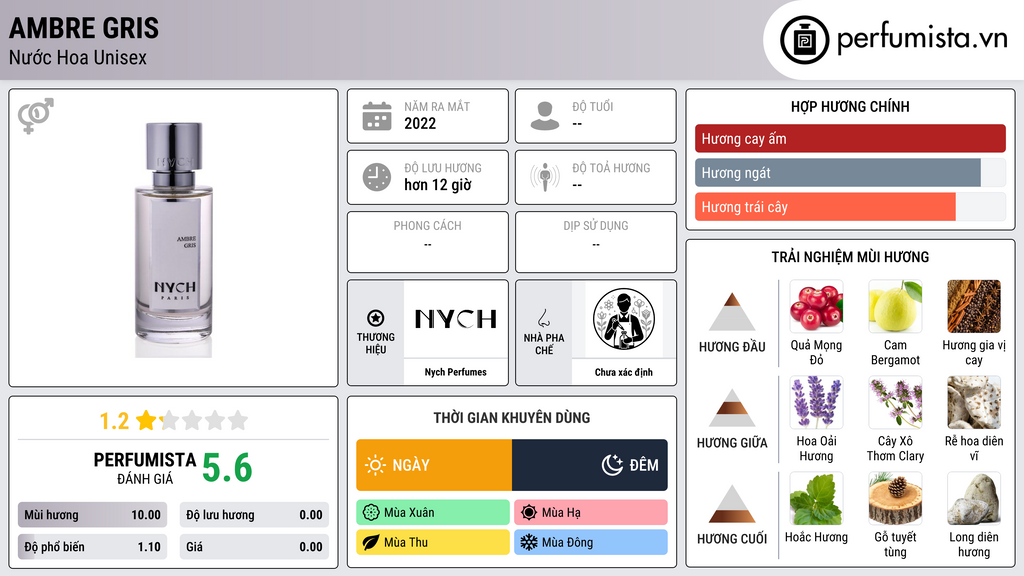Click the Nych Perfumes brand name link

pos(456,372)
